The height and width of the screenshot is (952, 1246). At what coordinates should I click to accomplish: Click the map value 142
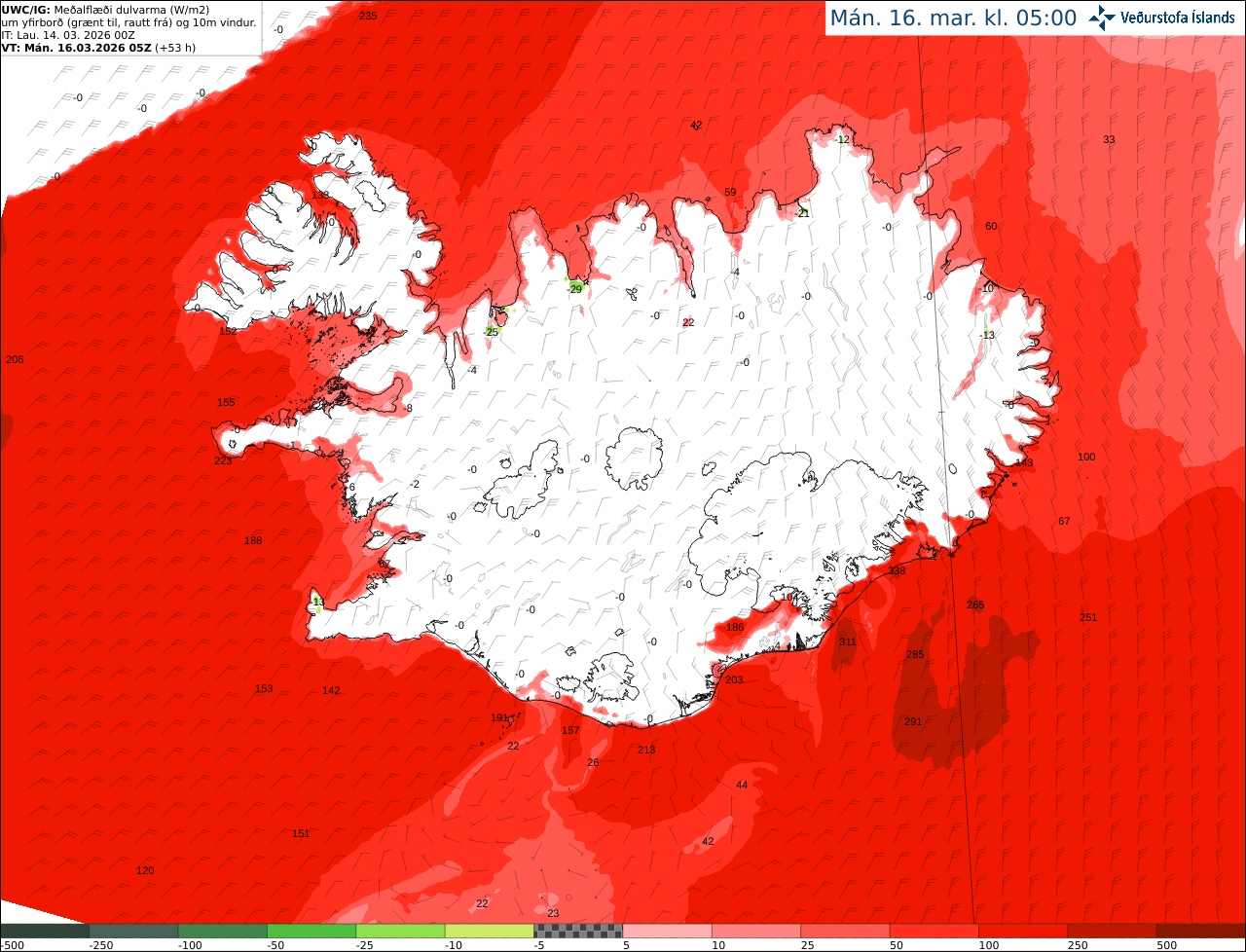coord(331,691)
